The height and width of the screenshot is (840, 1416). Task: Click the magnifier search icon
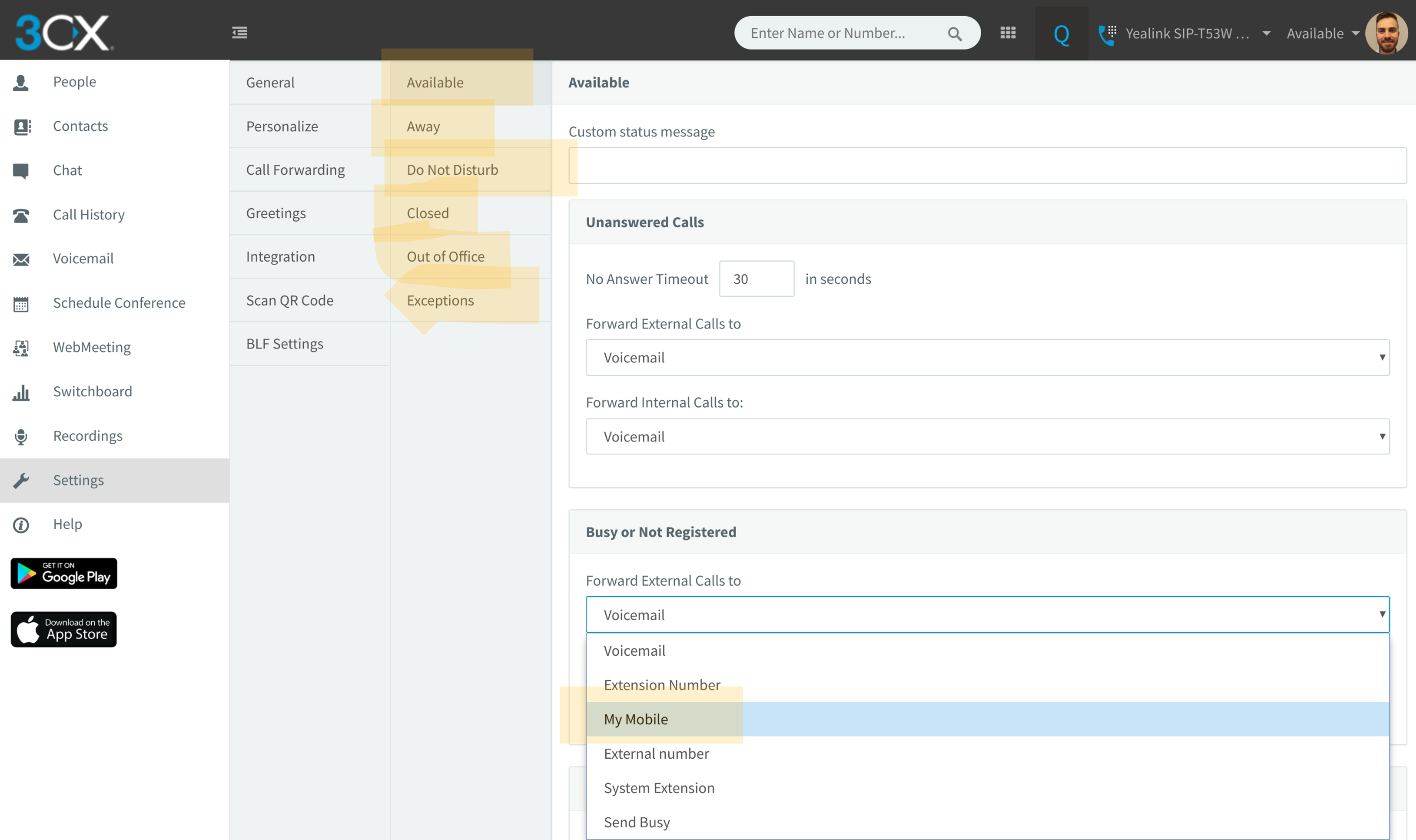[x=954, y=34]
